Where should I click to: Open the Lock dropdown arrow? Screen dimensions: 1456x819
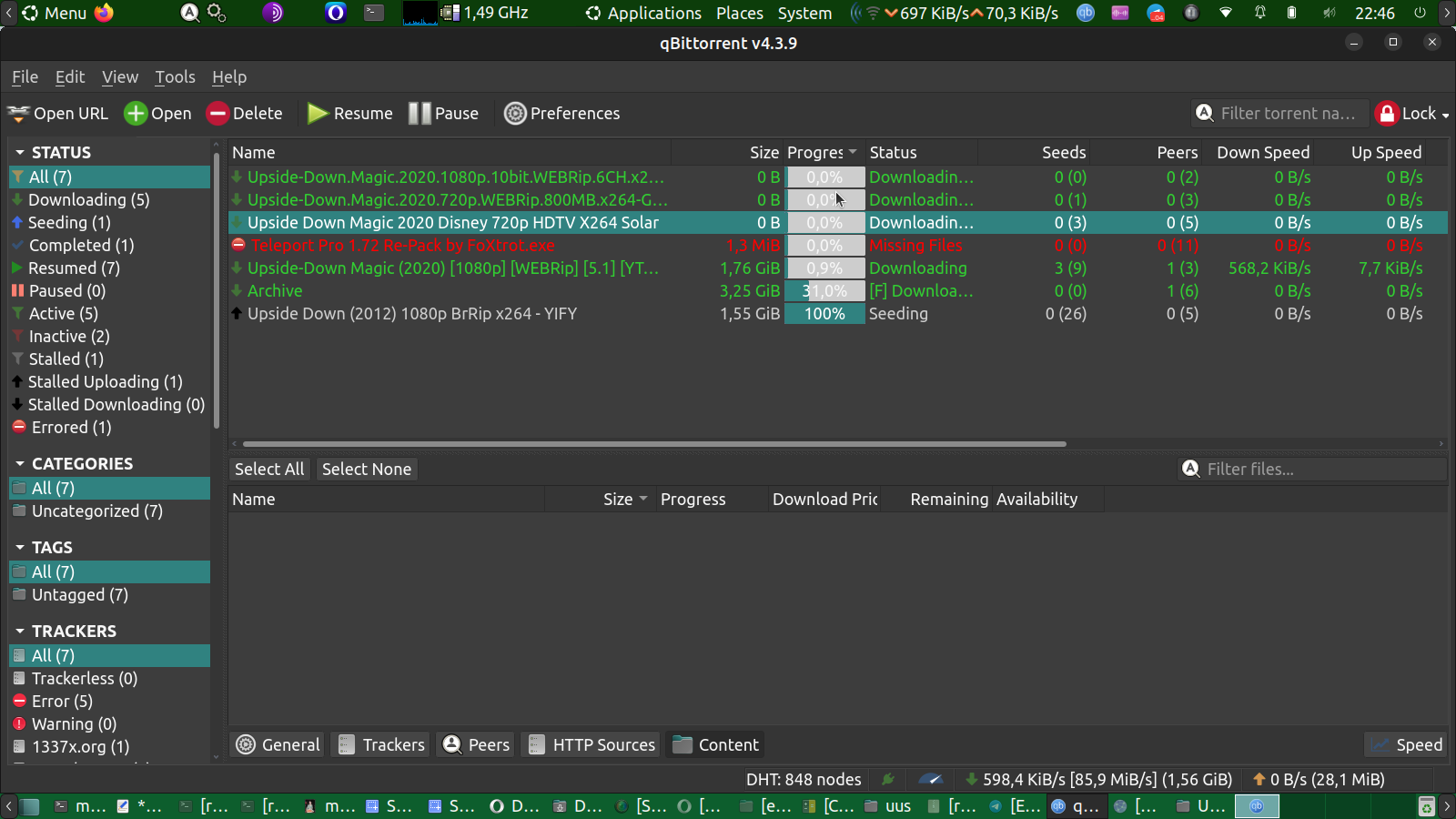point(1445,116)
